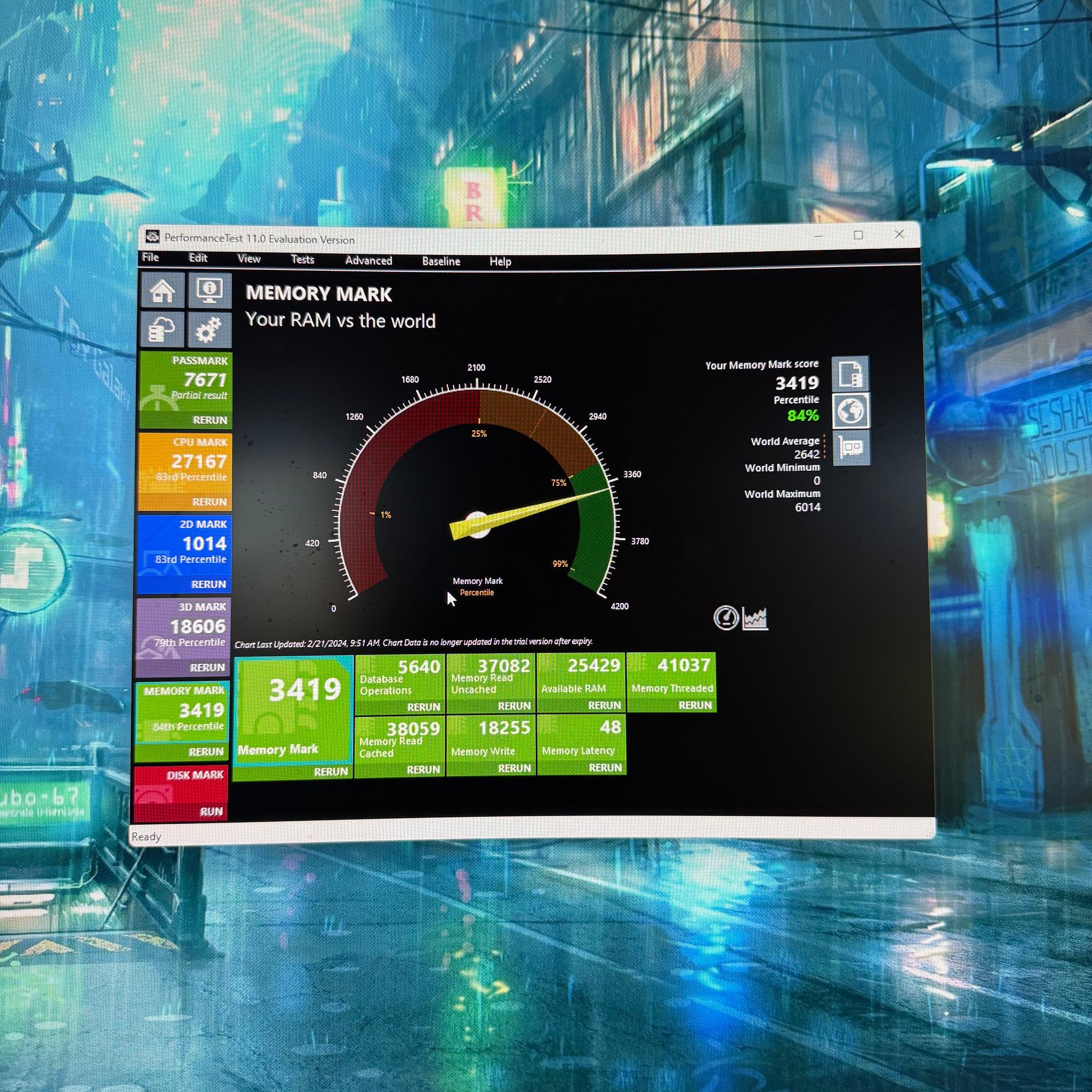
Task: Switch to the distribution chart view icon
Action: point(756,619)
